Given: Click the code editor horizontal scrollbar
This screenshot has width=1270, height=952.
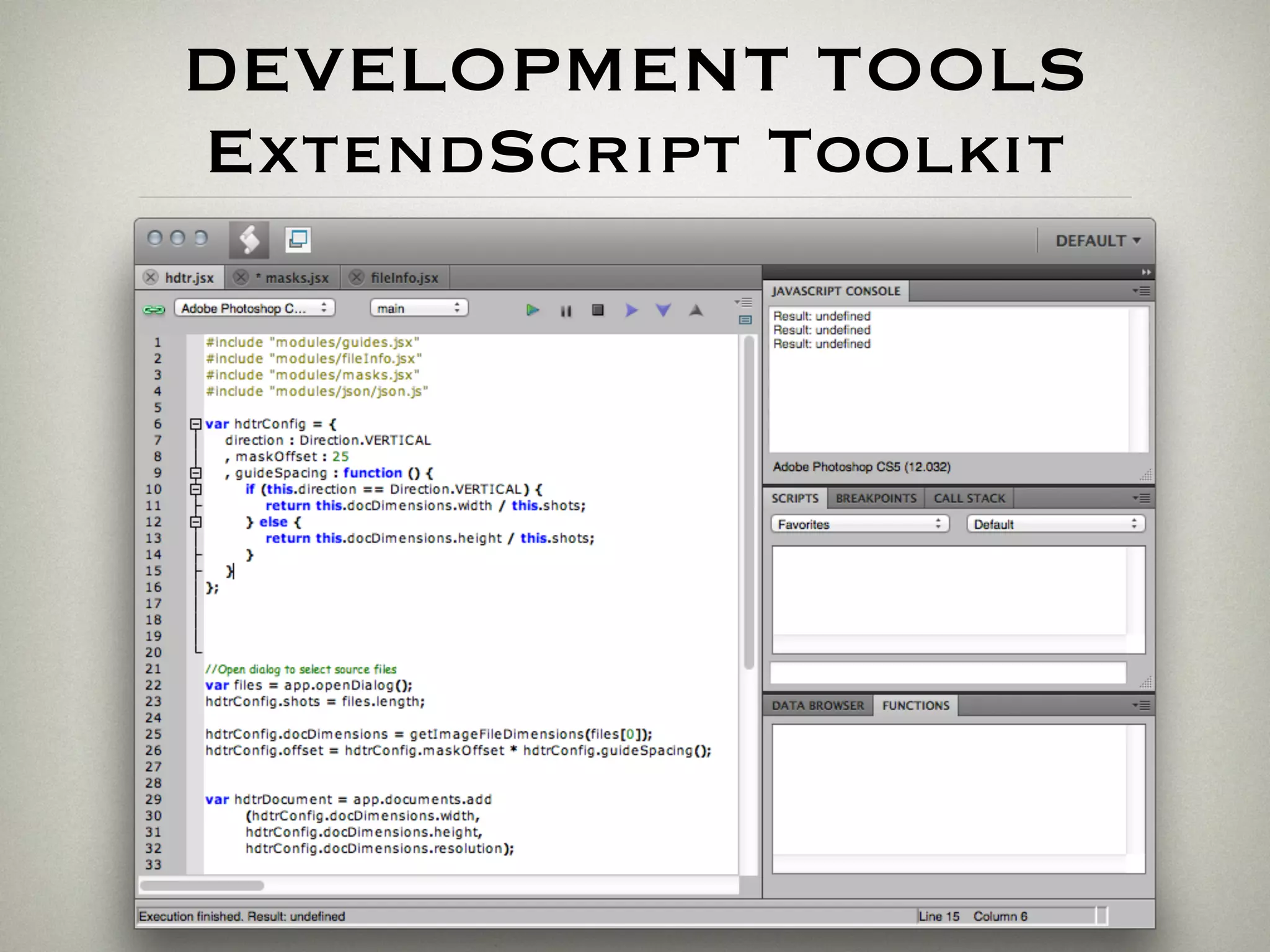Looking at the screenshot, I should [x=202, y=885].
